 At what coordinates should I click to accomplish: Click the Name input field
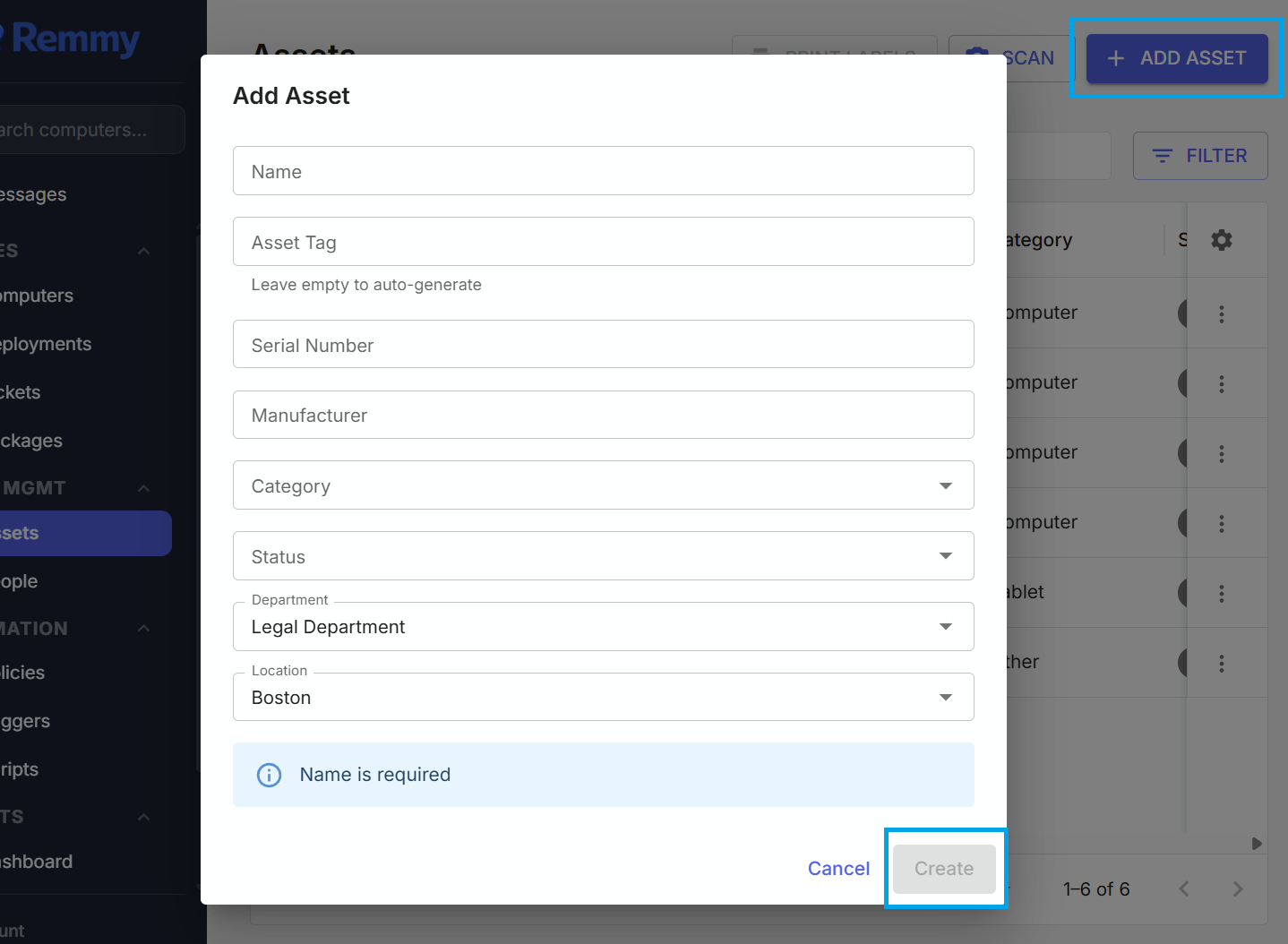[603, 171]
